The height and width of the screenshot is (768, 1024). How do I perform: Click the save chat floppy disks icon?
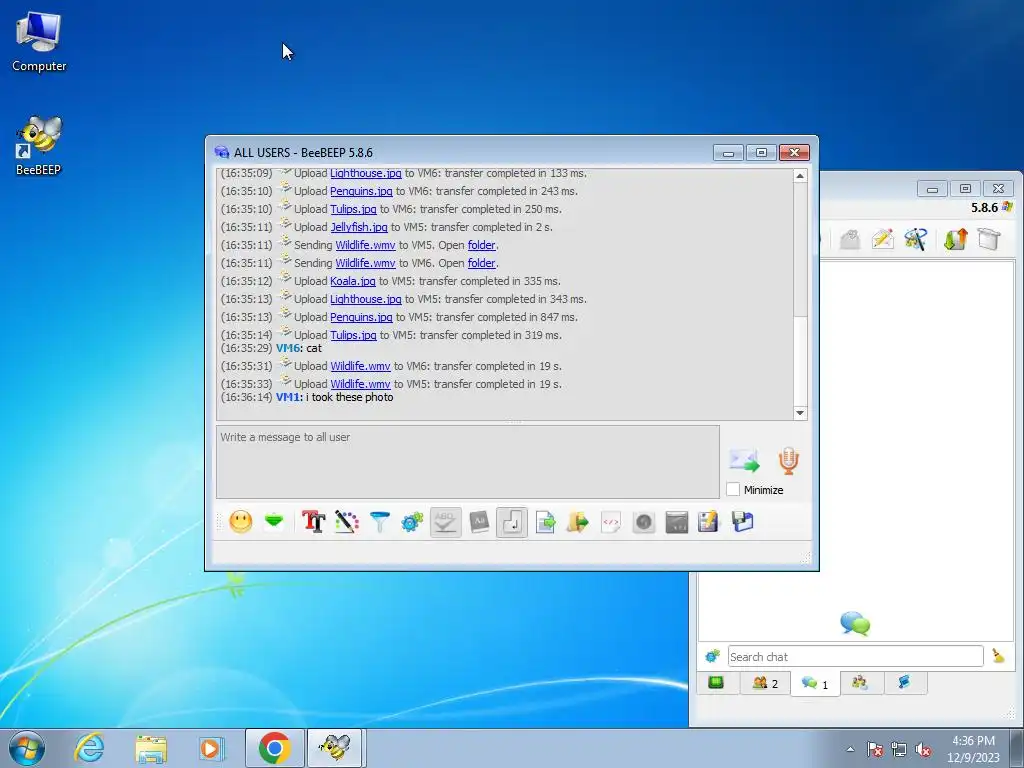(x=743, y=522)
